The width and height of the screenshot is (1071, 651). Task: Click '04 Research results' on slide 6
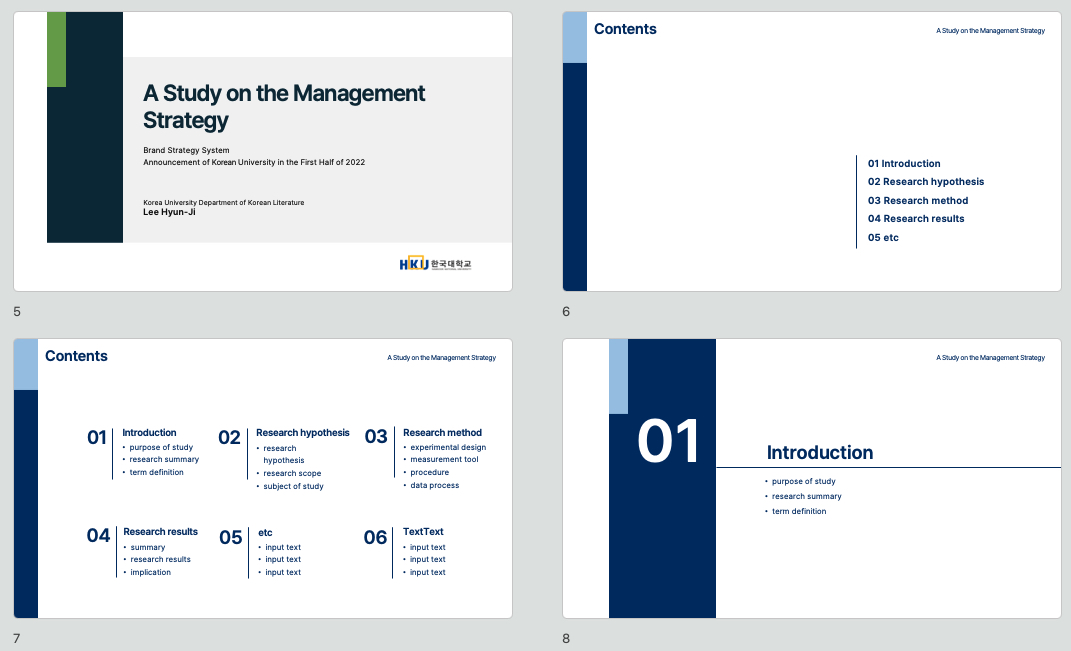(916, 219)
